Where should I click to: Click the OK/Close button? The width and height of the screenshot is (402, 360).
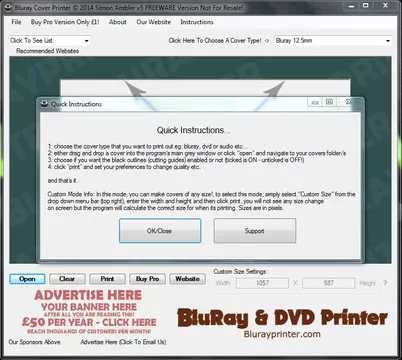click(x=160, y=231)
